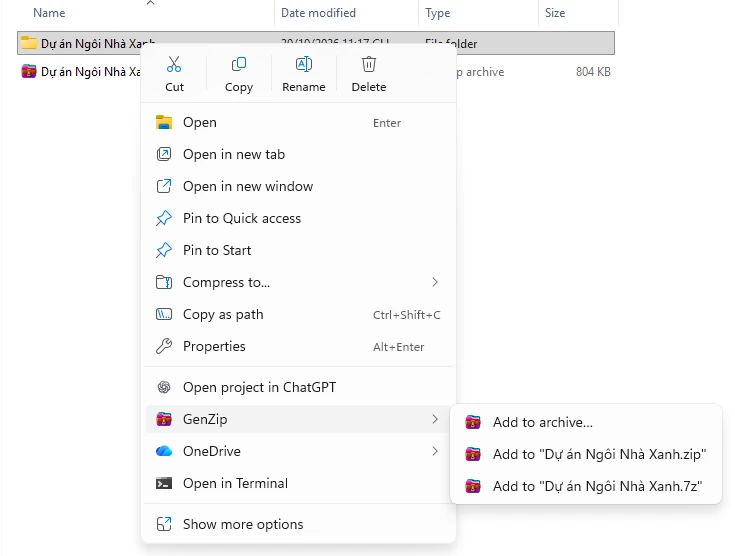The width and height of the screenshot is (735, 556).
Task: Click the Pin to Start pin icon
Action: click(x=164, y=250)
